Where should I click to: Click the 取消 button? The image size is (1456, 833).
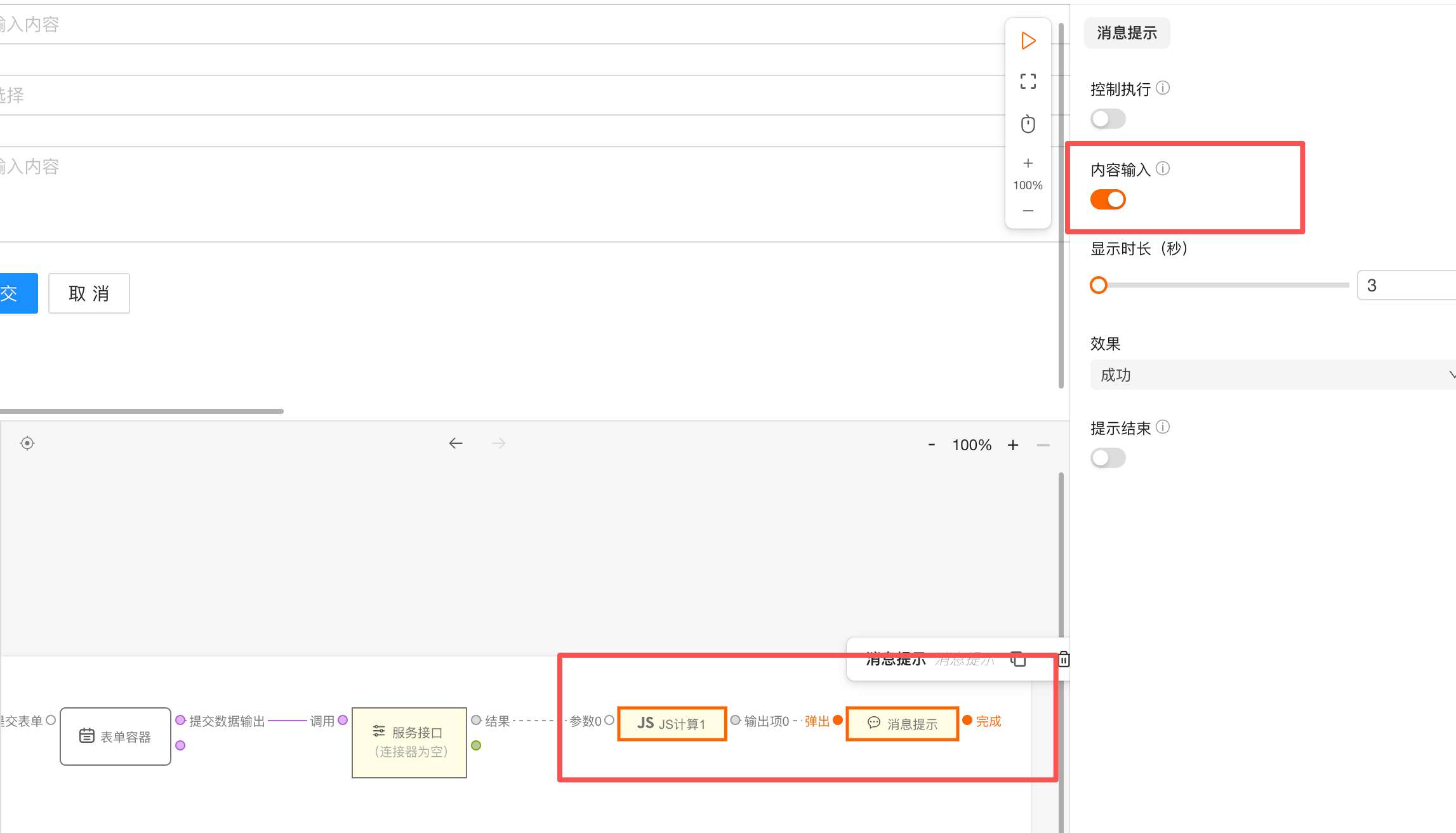(89, 293)
